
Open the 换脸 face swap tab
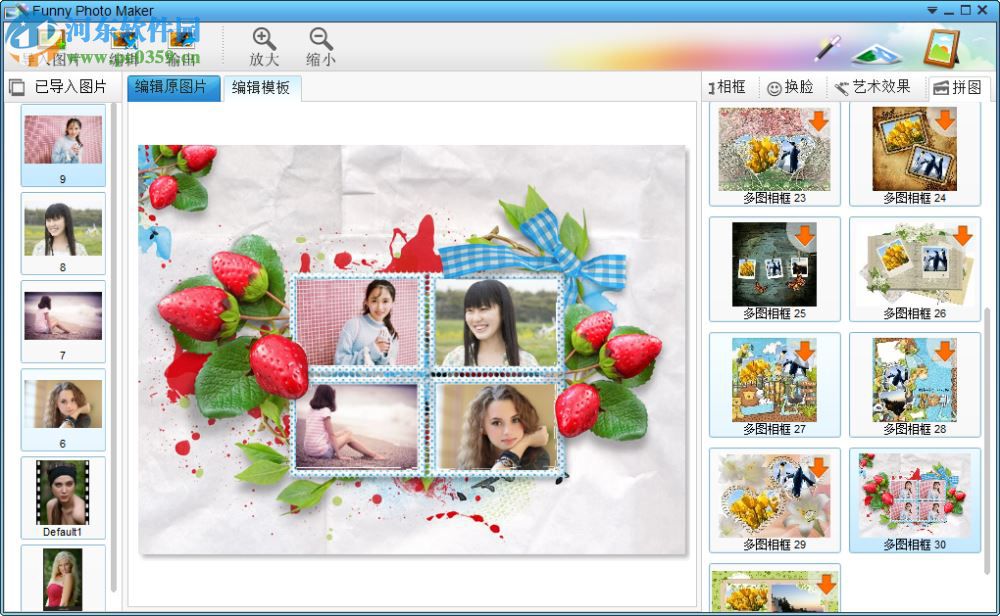pos(791,87)
